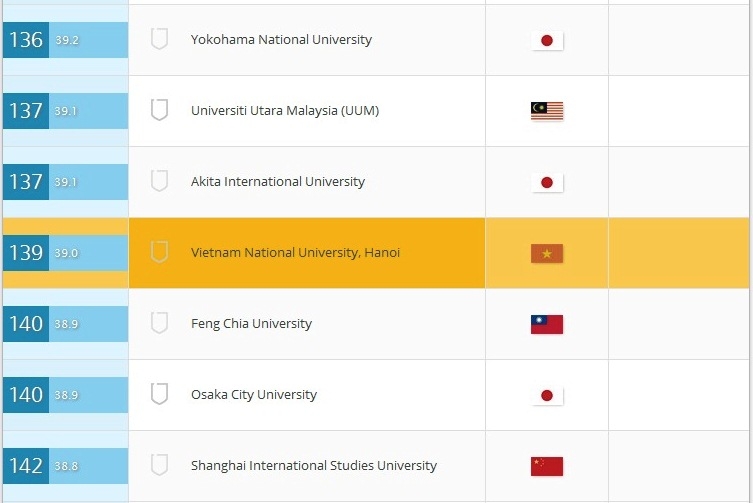The width and height of the screenshot is (753, 503).
Task: Go to Osaka City University page
Action: point(254,394)
